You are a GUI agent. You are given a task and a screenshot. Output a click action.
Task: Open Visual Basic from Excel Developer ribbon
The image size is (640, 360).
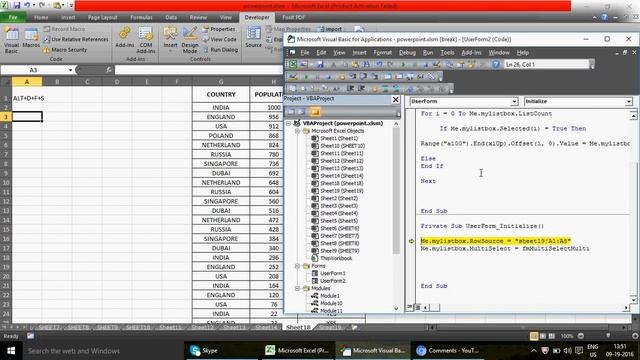pyautogui.click(x=11, y=41)
